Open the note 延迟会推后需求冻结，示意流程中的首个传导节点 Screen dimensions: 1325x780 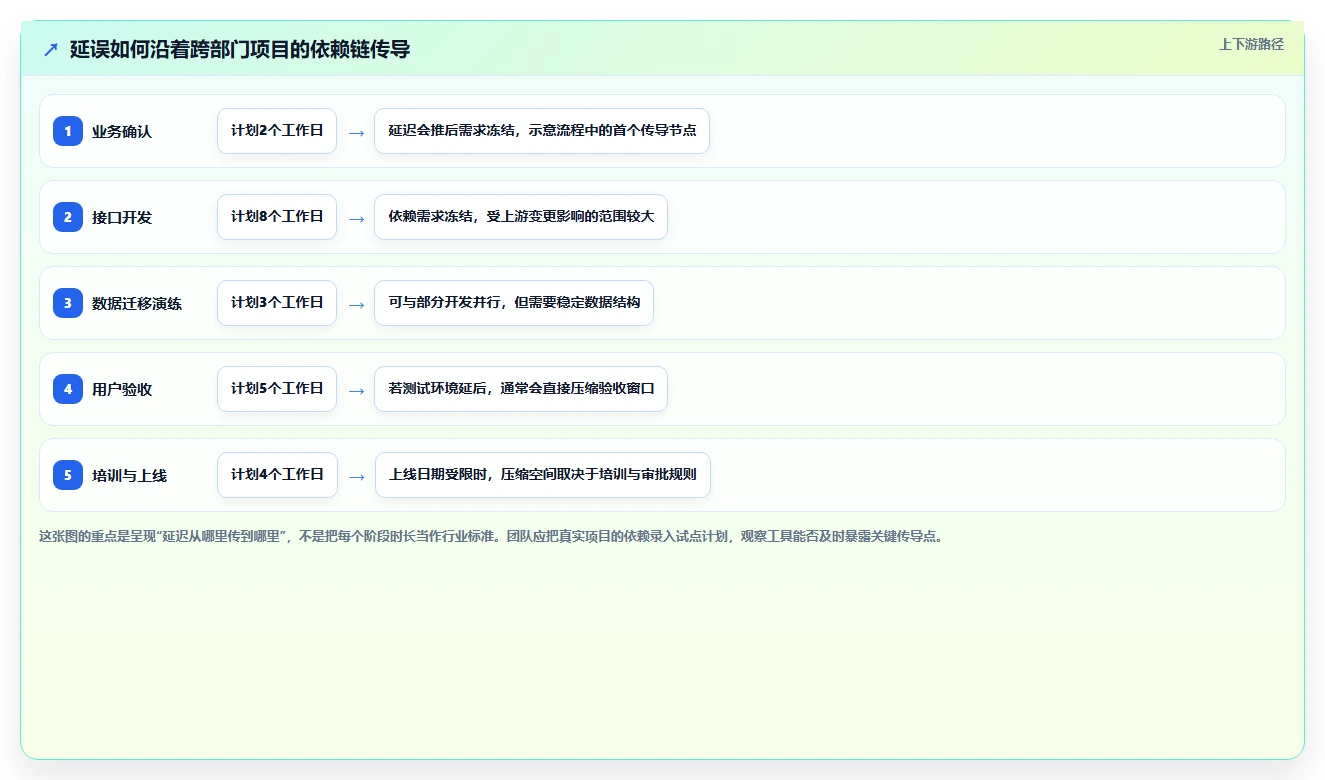pyautogui.click(x=542, y=131)
